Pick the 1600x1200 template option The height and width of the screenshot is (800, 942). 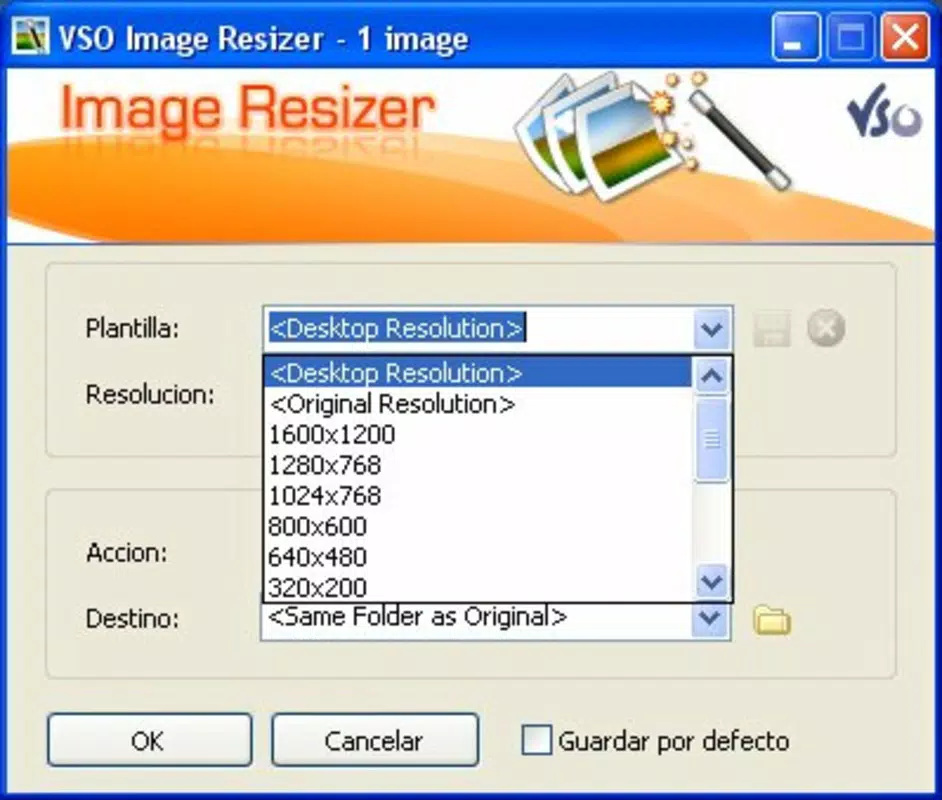coord(478,434)
